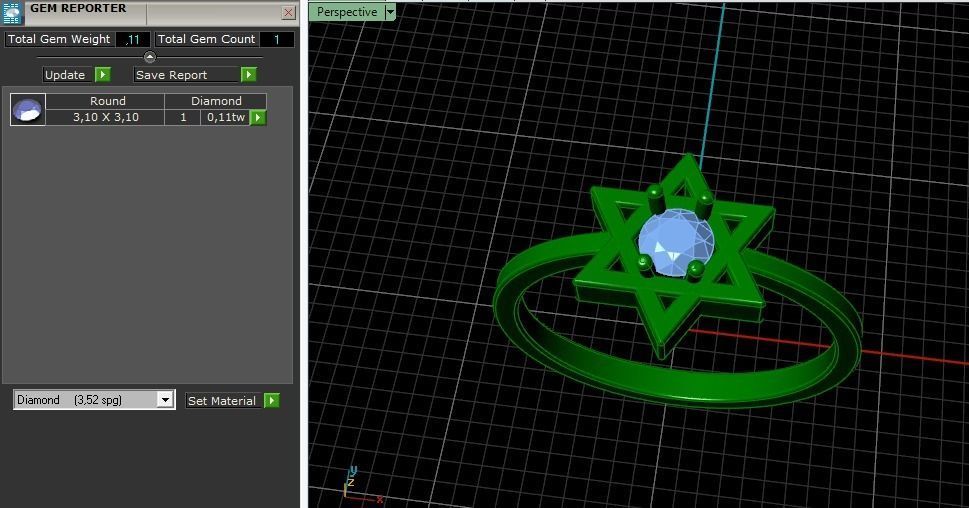Collapse the panel header with round arrow
Screen dimensions: 969x508
[x=150, y=57]
